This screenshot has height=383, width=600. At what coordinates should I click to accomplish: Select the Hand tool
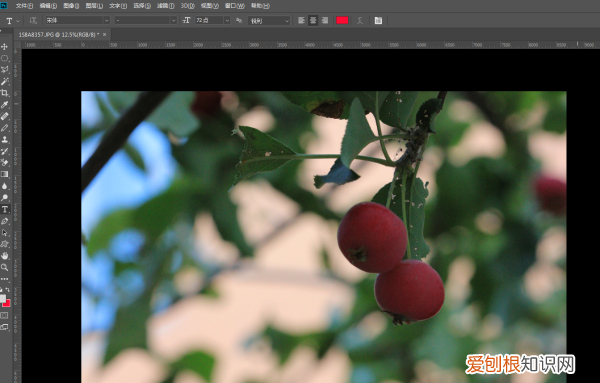(5, 256)
